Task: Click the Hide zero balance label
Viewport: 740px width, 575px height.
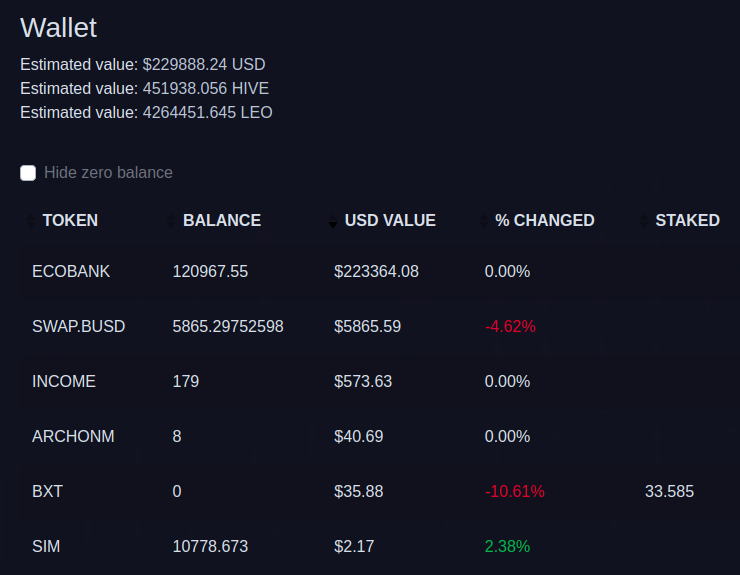Action: (108, 173)
